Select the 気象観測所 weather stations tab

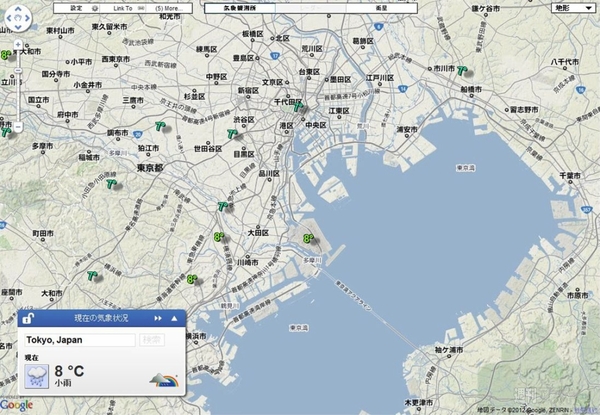point(240,8)
